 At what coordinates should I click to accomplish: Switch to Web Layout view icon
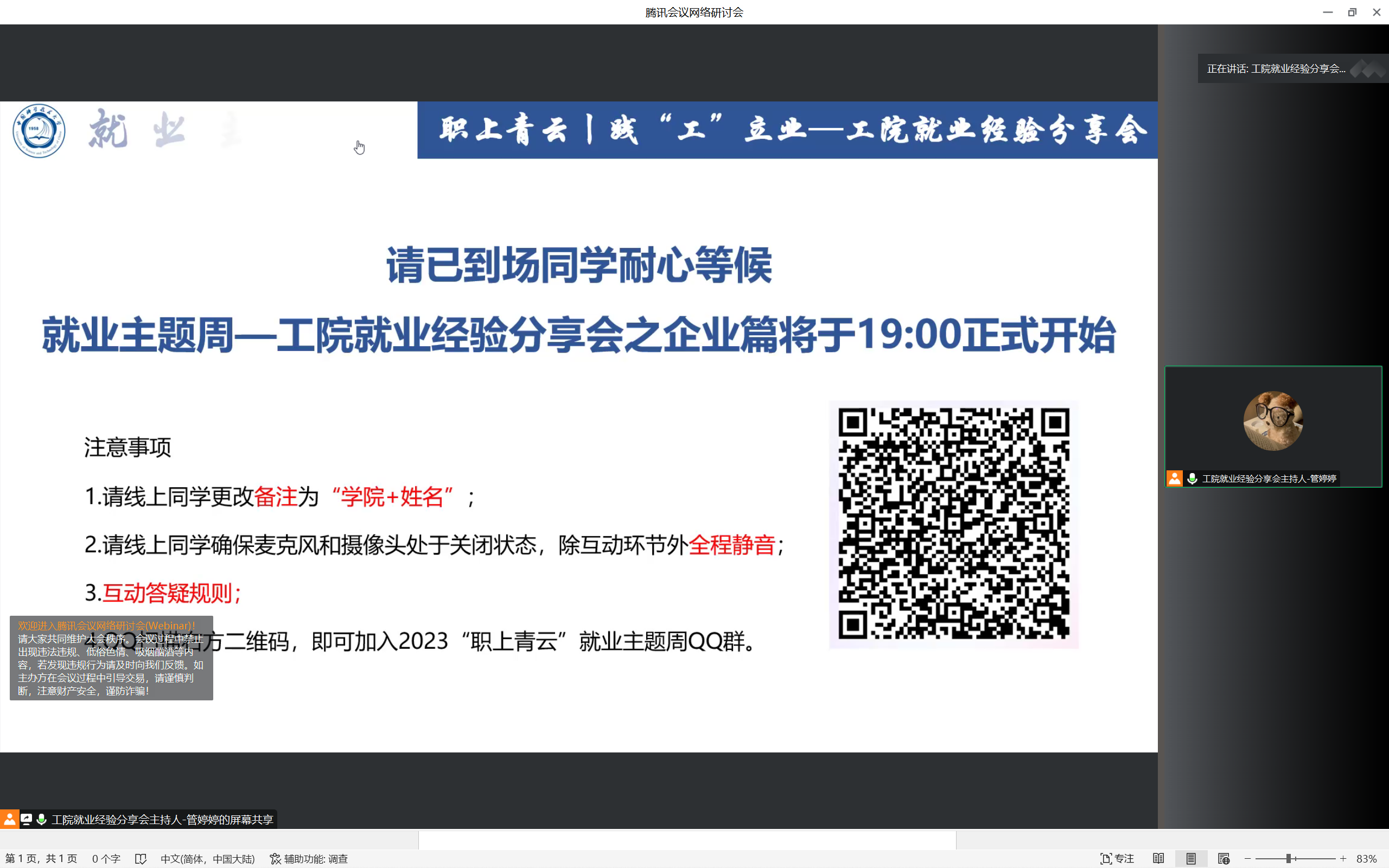(1223, 859)
